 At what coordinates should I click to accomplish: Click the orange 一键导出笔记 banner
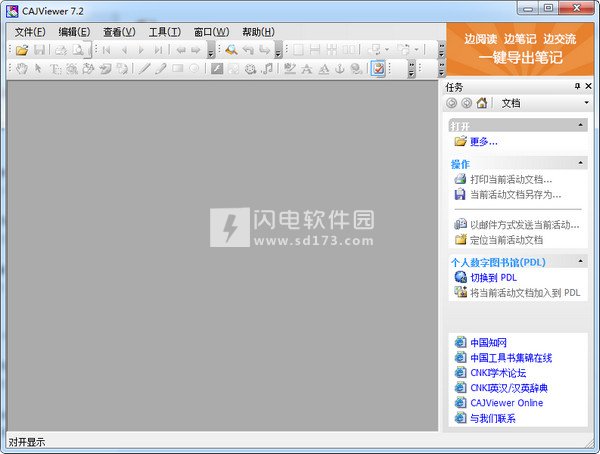click(520, 49)
